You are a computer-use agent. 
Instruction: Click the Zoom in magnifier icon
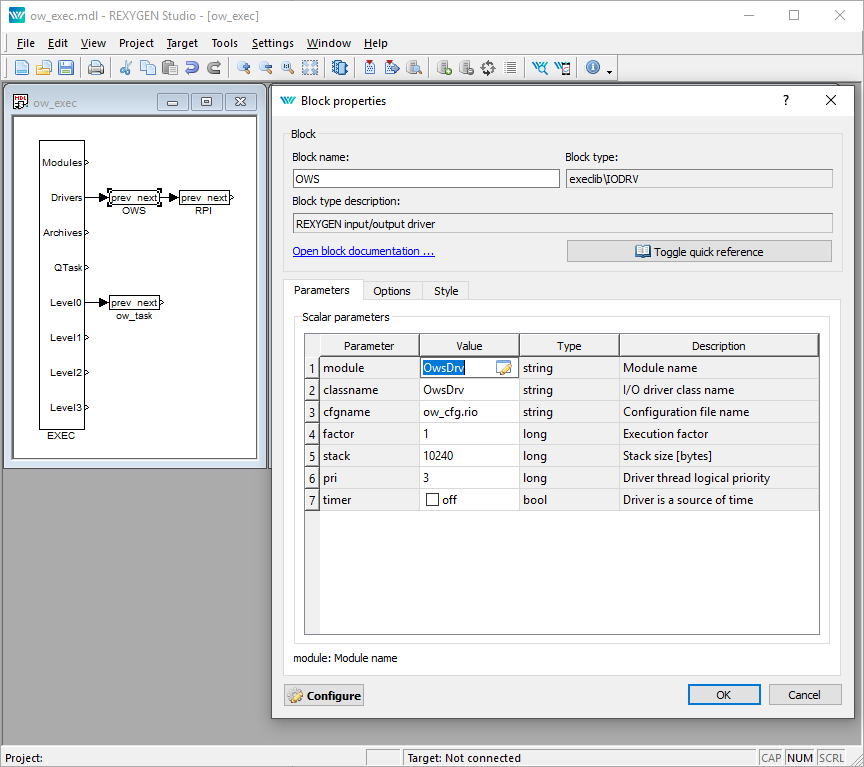[x=244, y=68]
